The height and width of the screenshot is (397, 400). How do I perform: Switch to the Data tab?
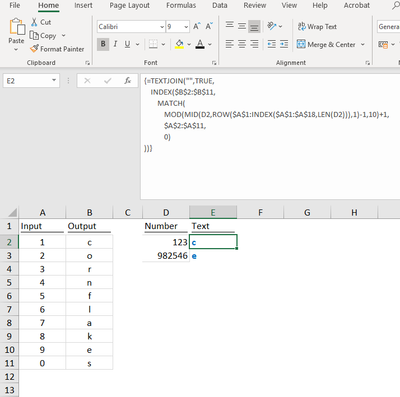point(220,5)
